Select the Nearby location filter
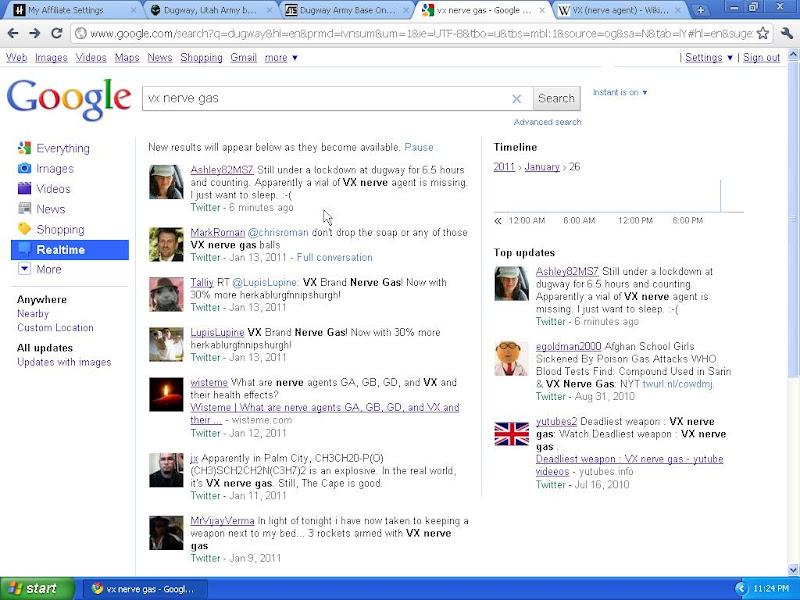The image size is (800, 600). [33, 314]
